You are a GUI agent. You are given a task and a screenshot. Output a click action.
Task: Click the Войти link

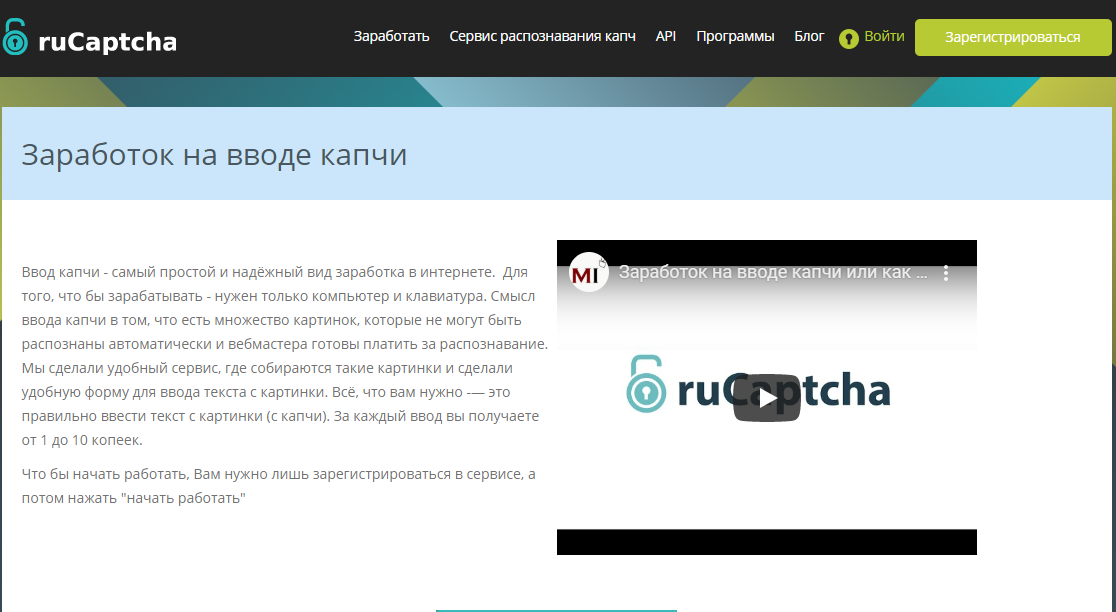(884, 36)
